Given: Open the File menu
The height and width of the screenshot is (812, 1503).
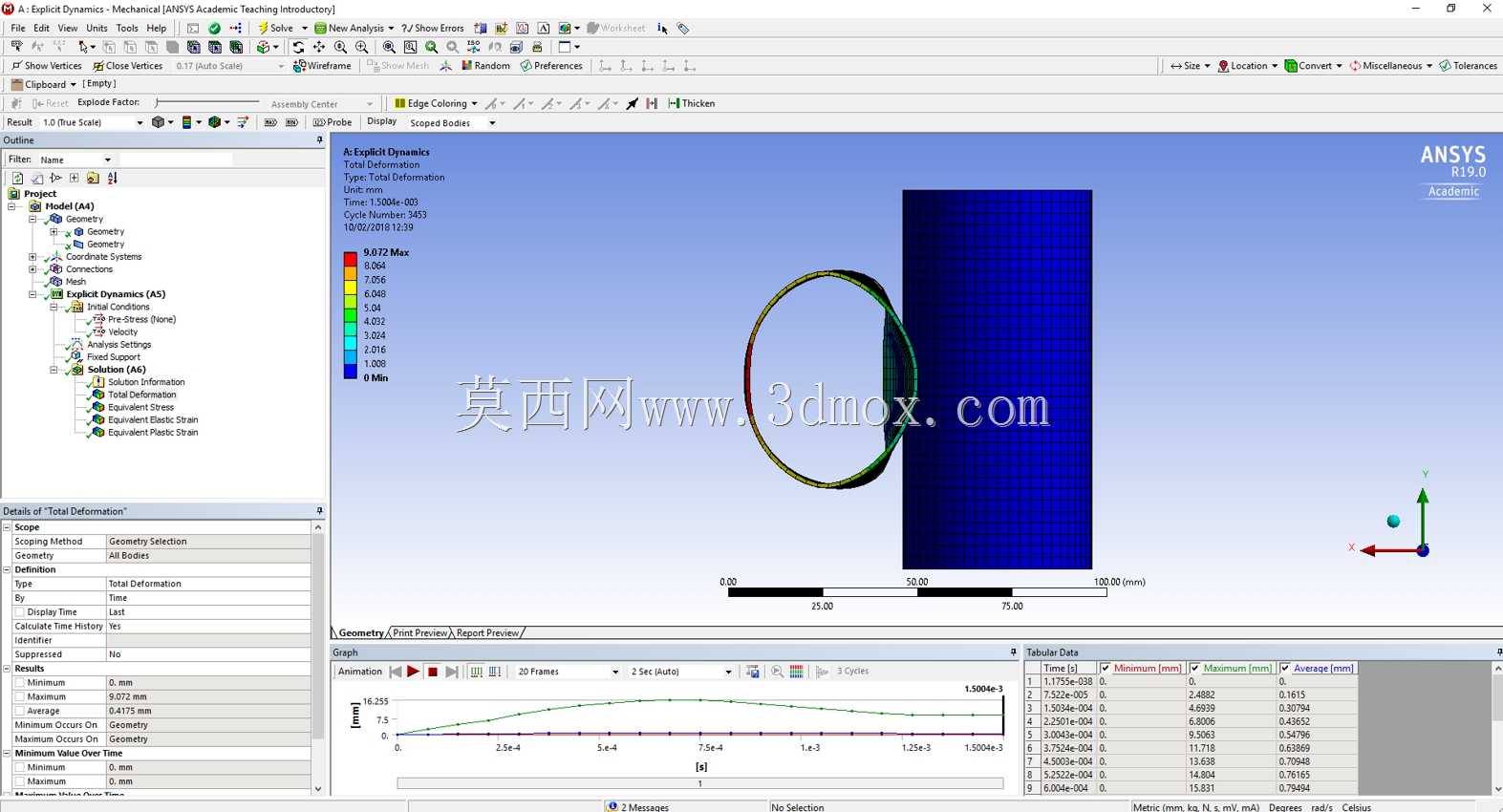Looking at the screenshot, I should coord(18,29).
